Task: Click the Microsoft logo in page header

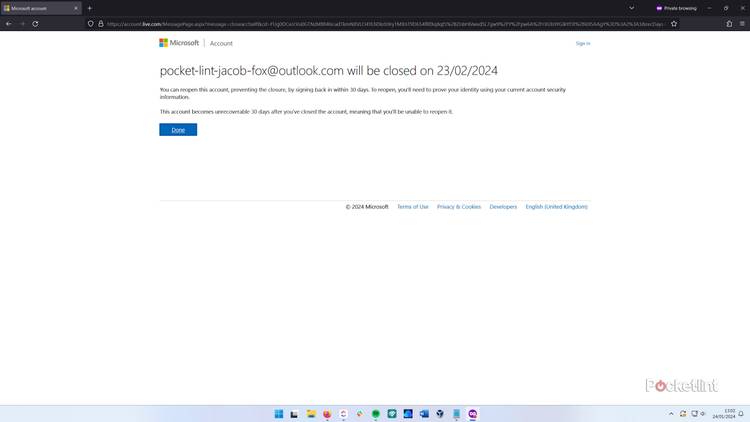Action: click(x=179, y=43)
